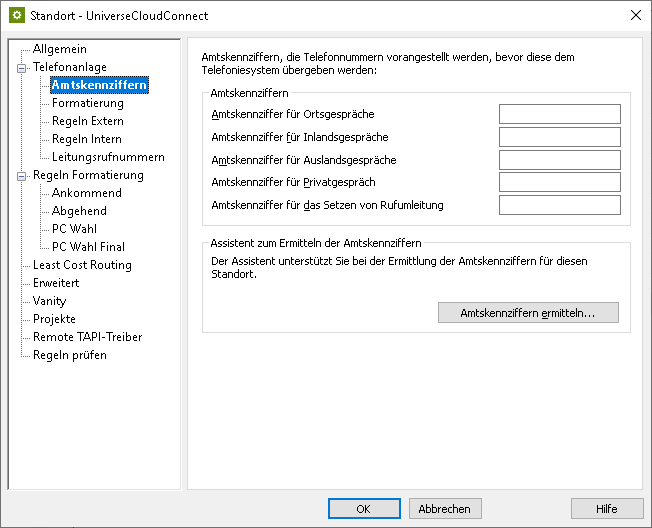Click the Ortsgespräche prefix input field
Image resolution: width=652 pixels, height=528 pixels.
coord(559,114)
